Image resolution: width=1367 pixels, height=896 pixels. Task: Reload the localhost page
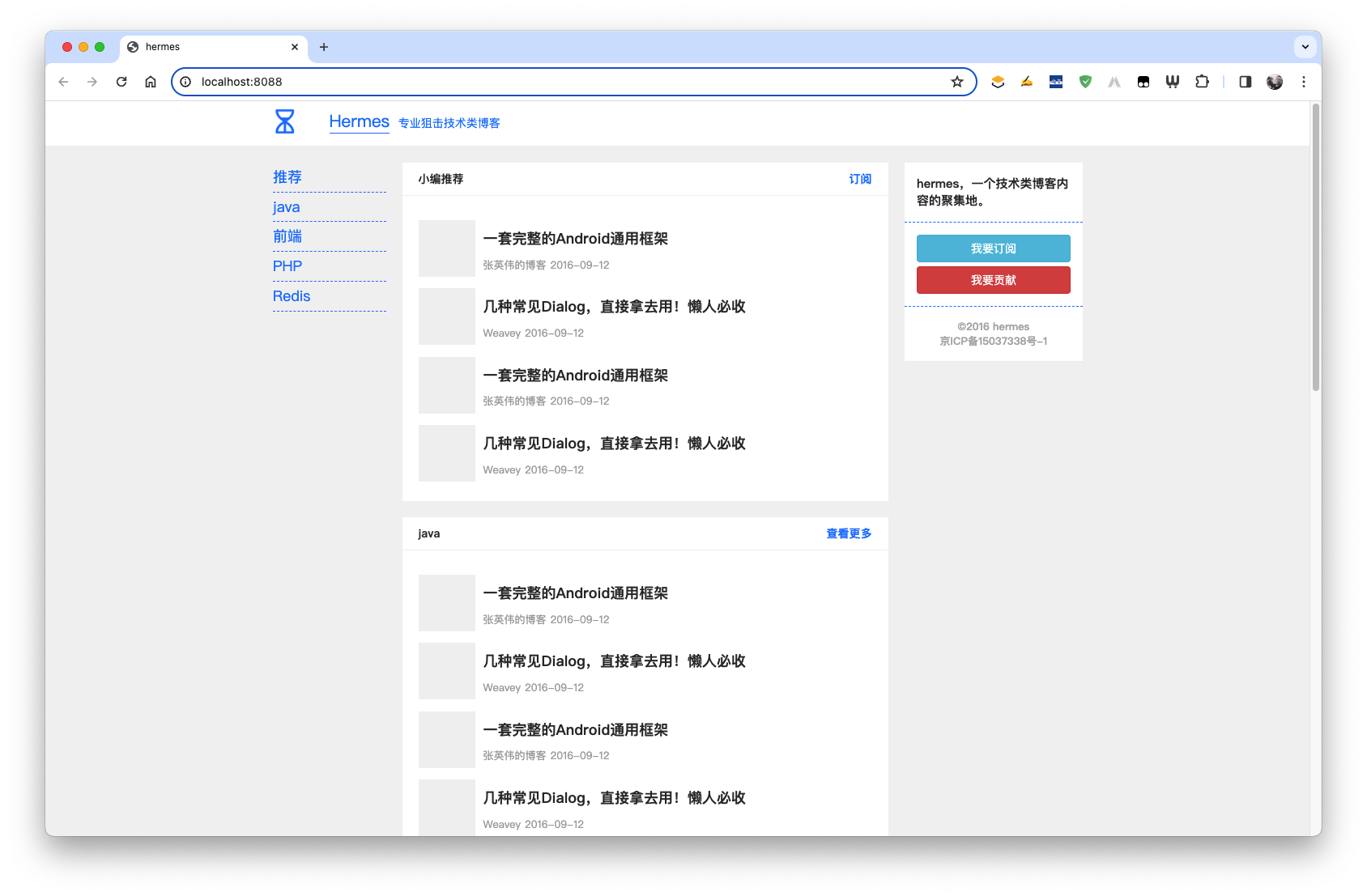pos(121,82)
